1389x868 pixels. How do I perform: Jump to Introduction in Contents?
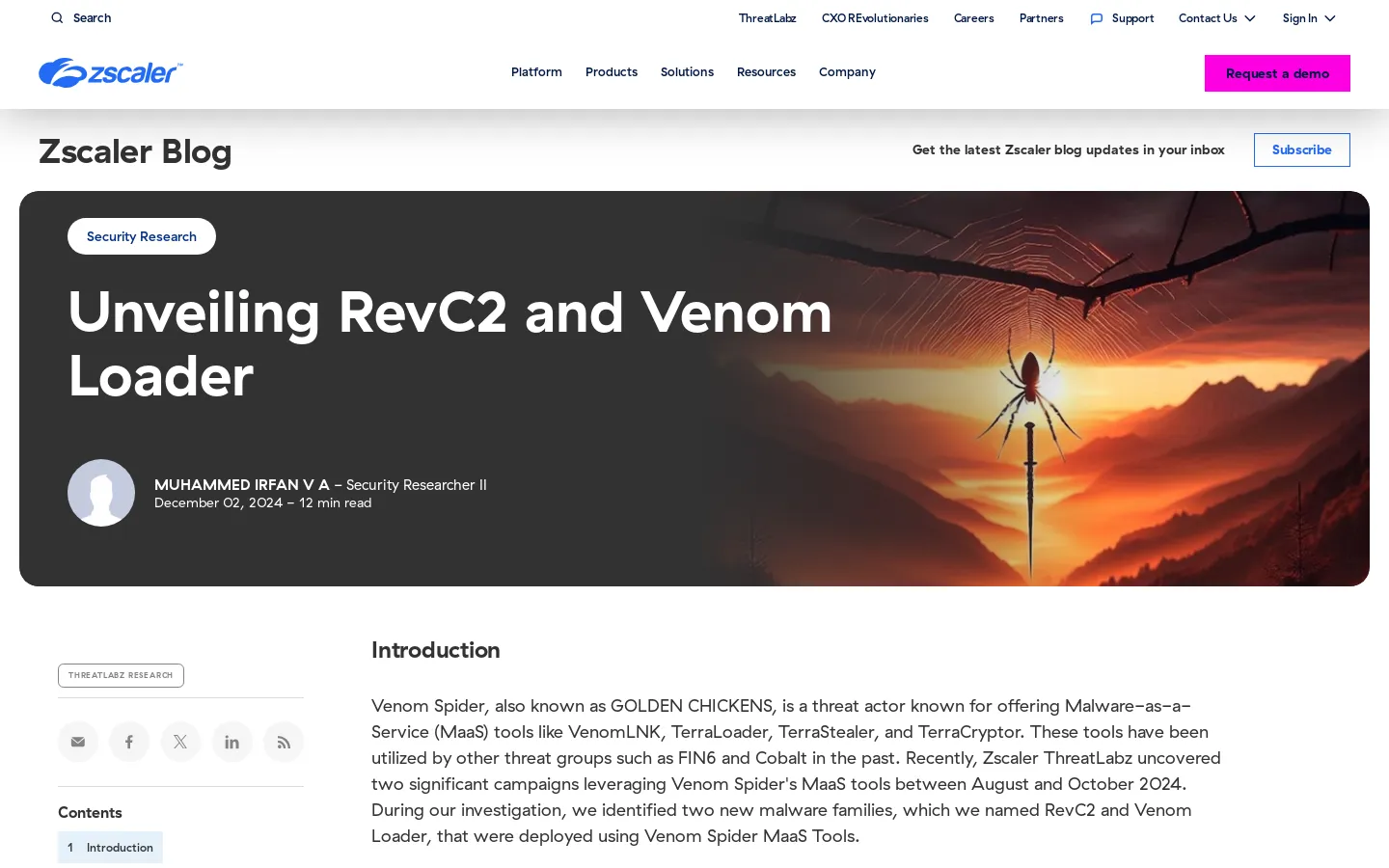pyautogui.click(x=119, y=848)
